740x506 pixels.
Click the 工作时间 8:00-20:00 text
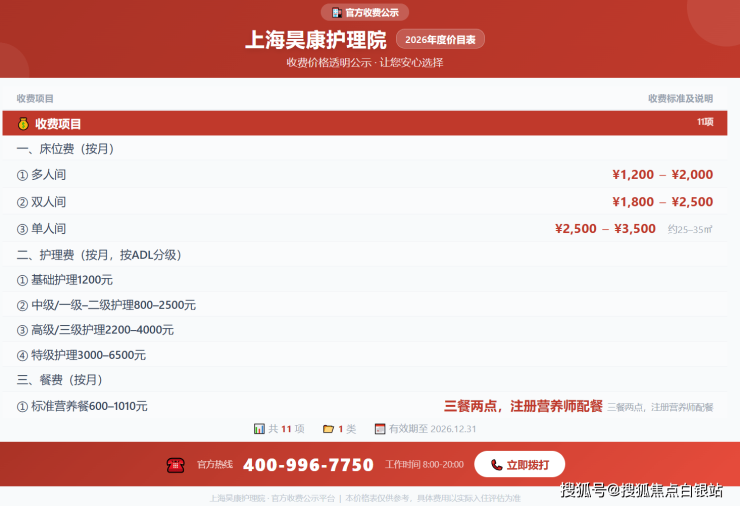(x=424, y=464)
